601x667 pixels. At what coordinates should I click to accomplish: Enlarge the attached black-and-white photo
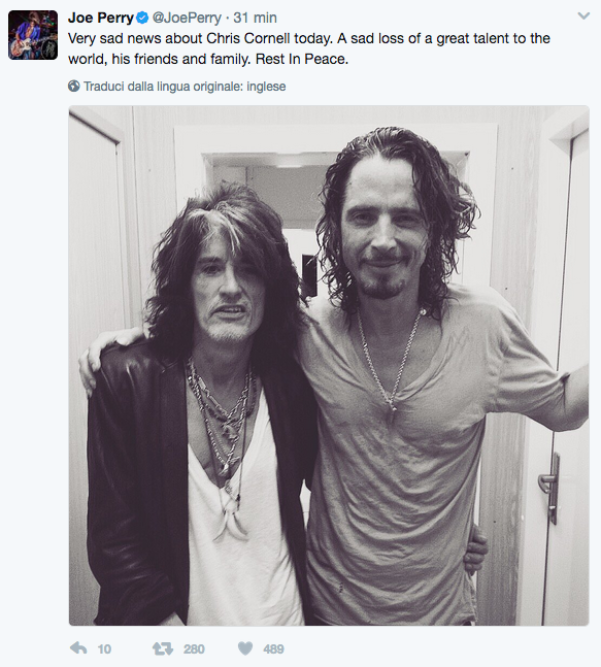click(329, 365)
